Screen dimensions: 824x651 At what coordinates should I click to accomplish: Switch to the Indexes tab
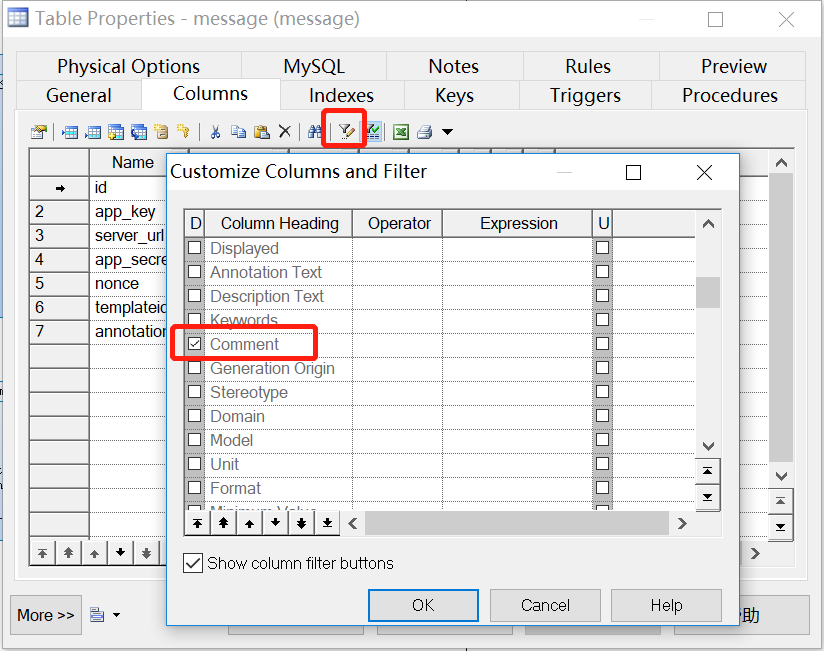click(x=340, y=96)
